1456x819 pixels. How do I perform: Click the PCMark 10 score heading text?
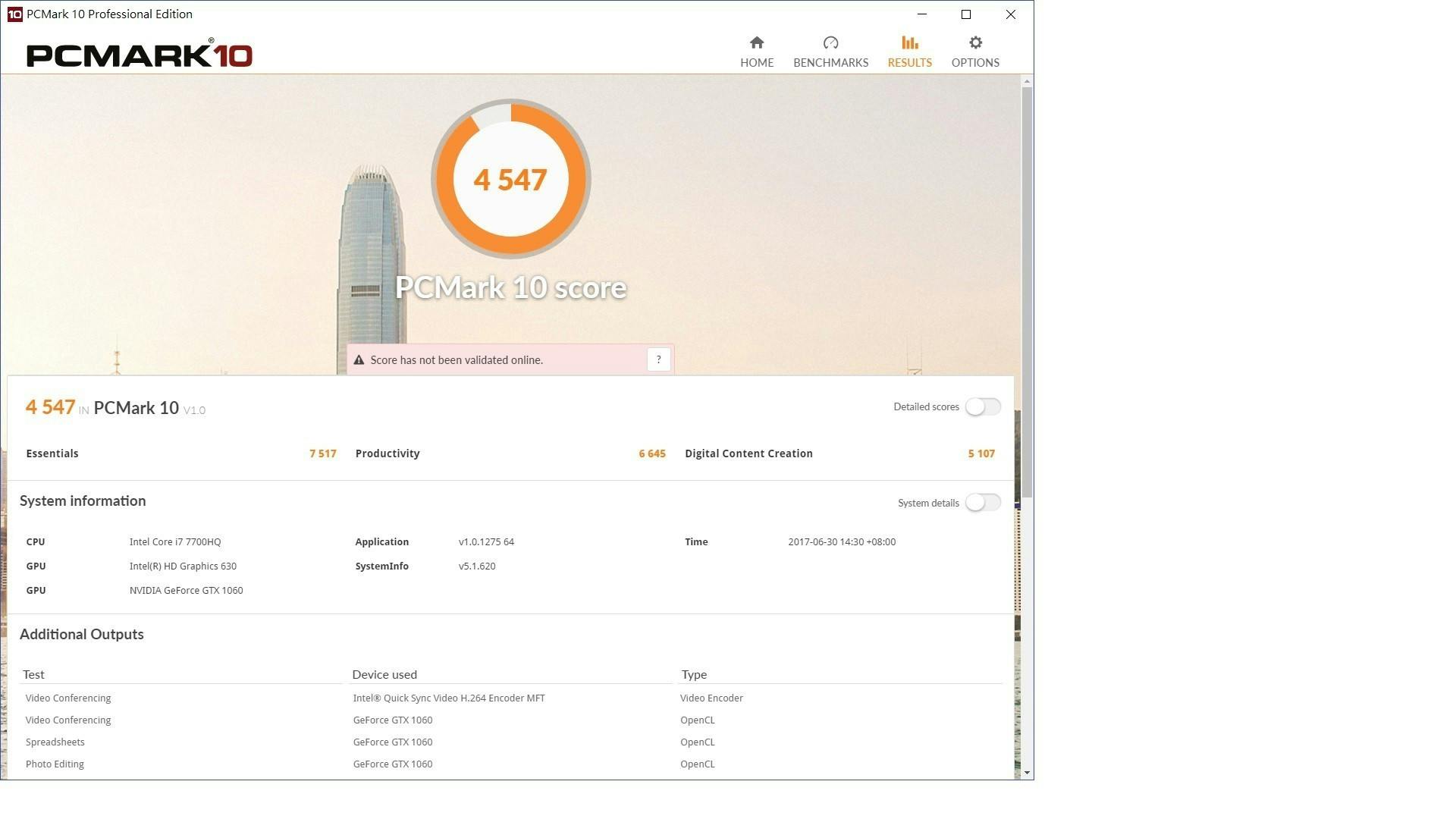pyautogui.click(x=510, y=287)
